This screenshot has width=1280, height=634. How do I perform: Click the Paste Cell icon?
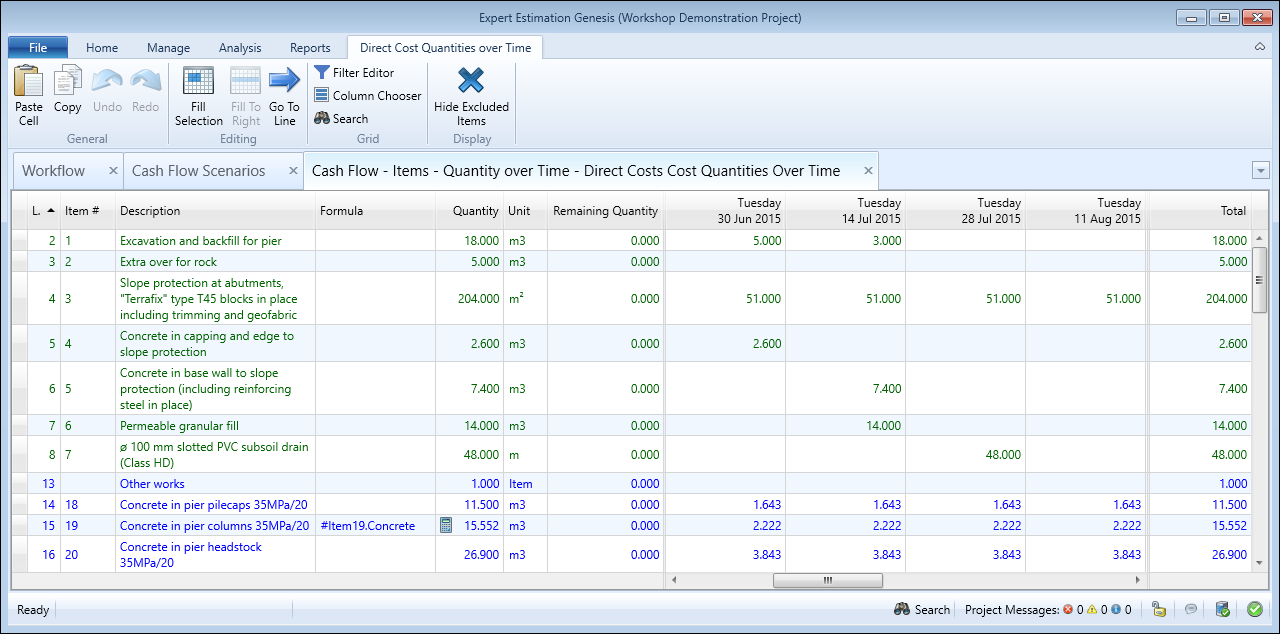click(29, 83)
